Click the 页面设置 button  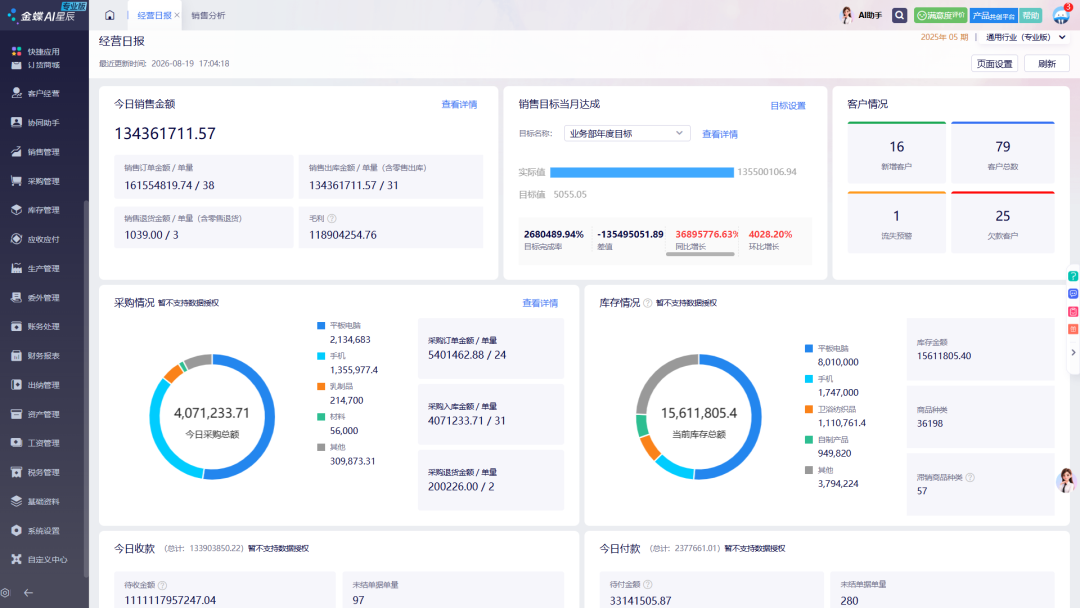click(995, 63)
